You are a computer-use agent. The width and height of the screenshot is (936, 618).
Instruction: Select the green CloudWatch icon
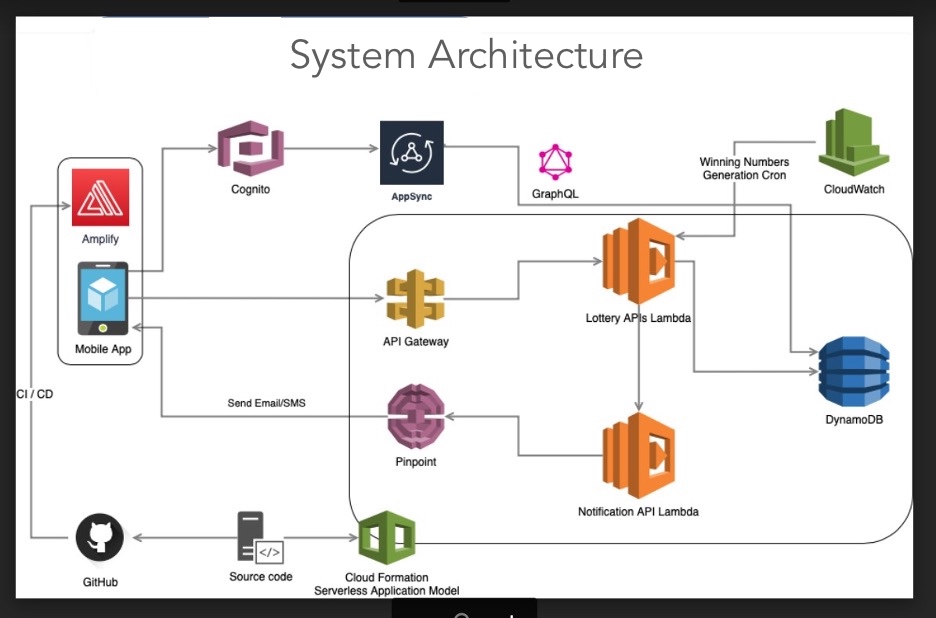click(854, 142)
